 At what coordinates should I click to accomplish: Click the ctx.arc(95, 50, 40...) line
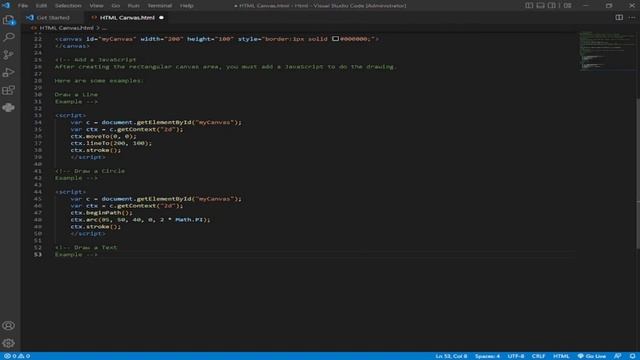click(x=140, y=220)
